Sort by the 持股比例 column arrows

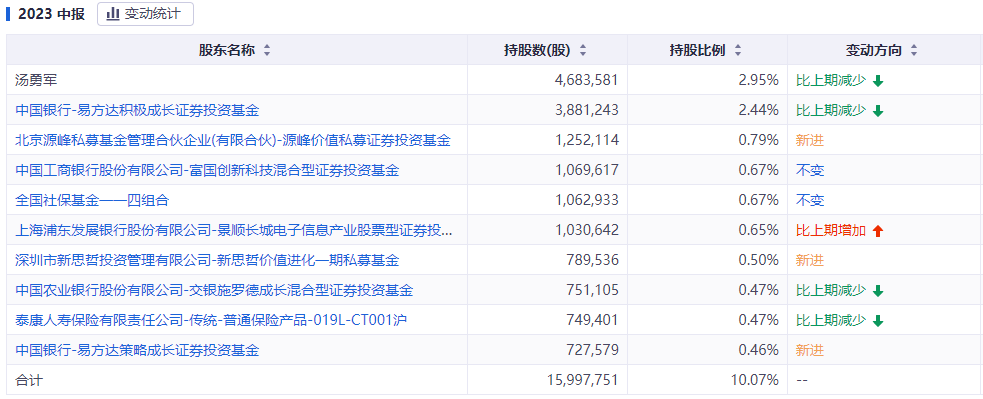pos(738,51)
